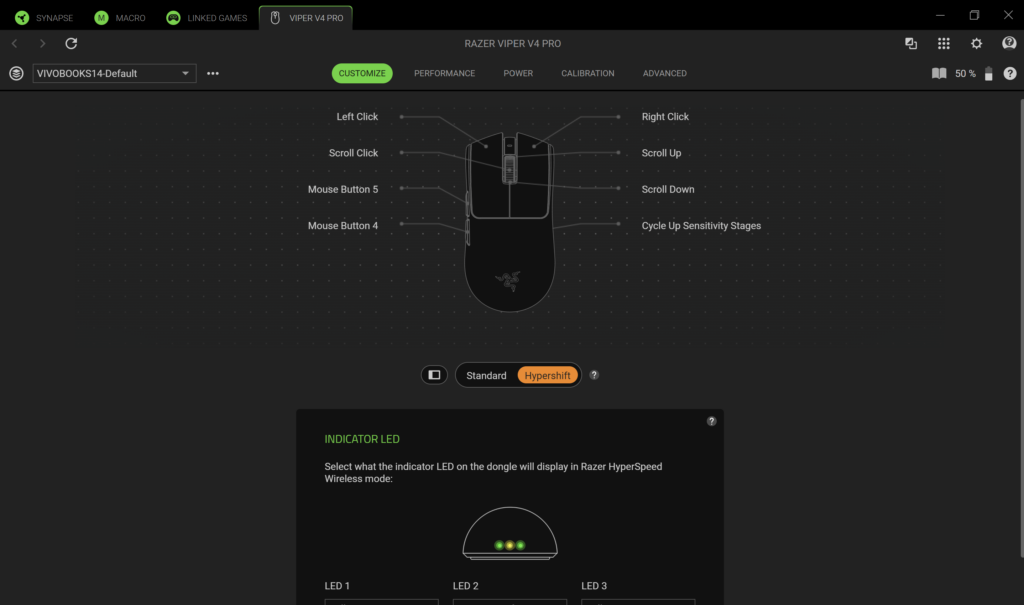1024x605 pixels.
Task: Open Synapse settings gear
Action: pos(976,43)
